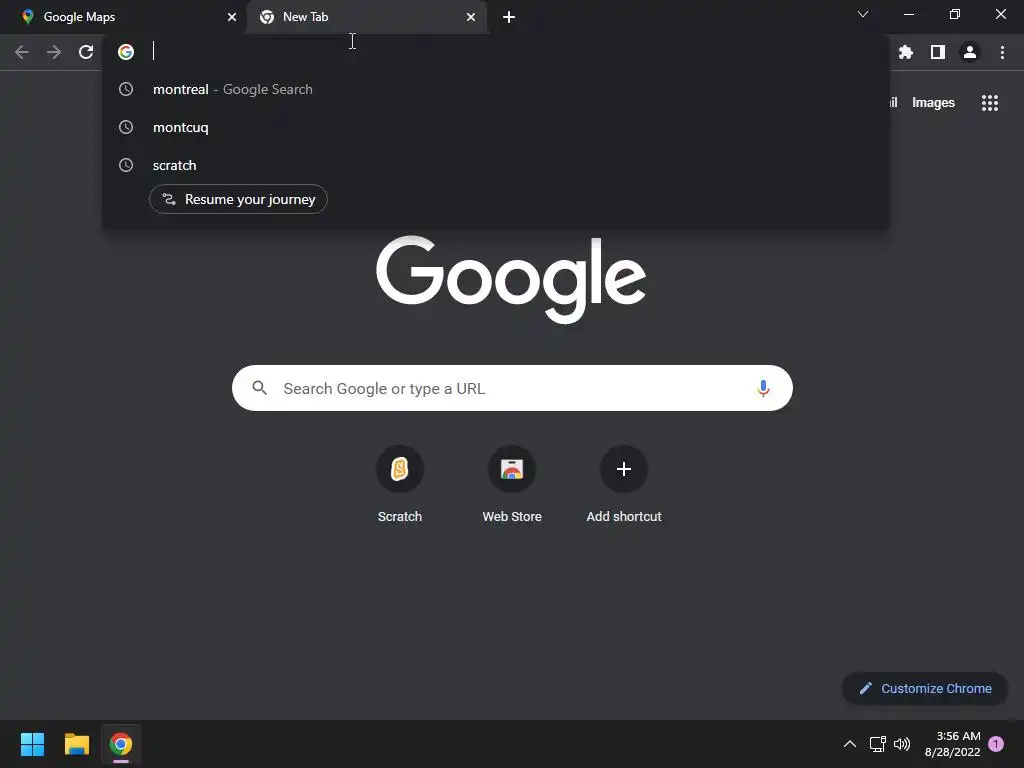This screenshot has height=768, width=1024.
Task: Open the Chrome three-dot menu
Action: coord(1002,52)
